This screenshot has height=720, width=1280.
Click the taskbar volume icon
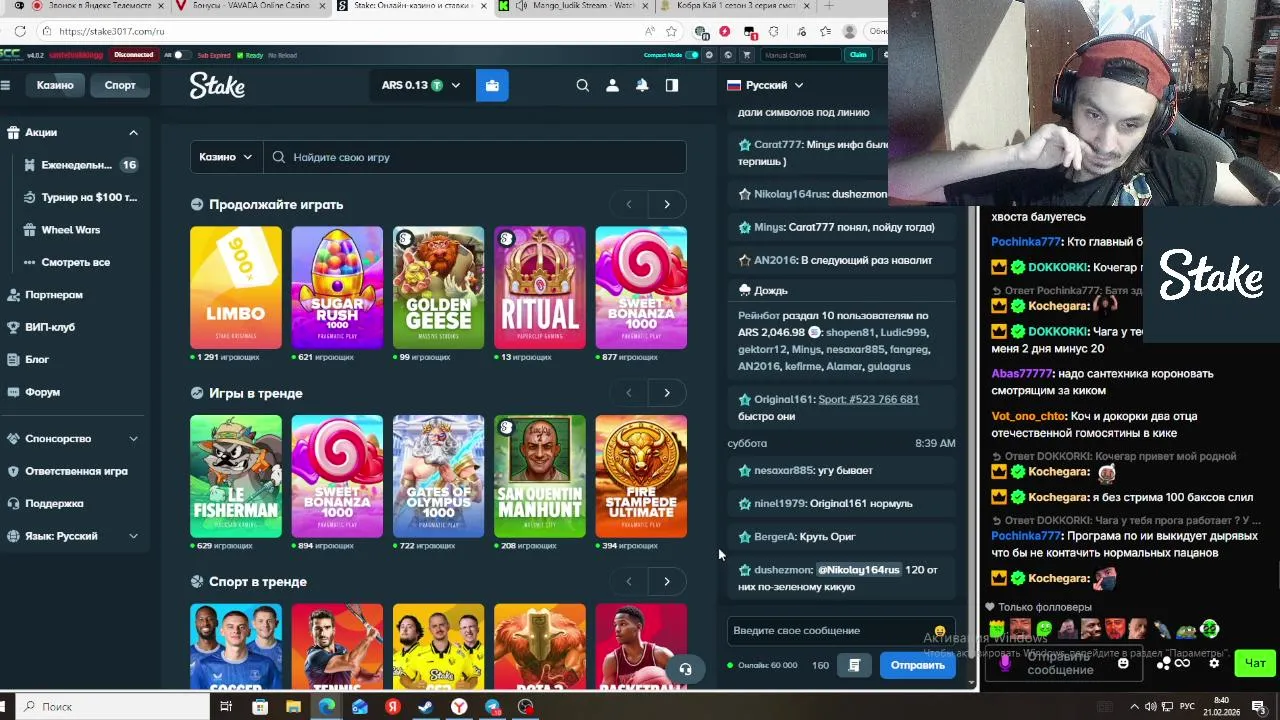pyautogui.click(x=1150, y=707)
